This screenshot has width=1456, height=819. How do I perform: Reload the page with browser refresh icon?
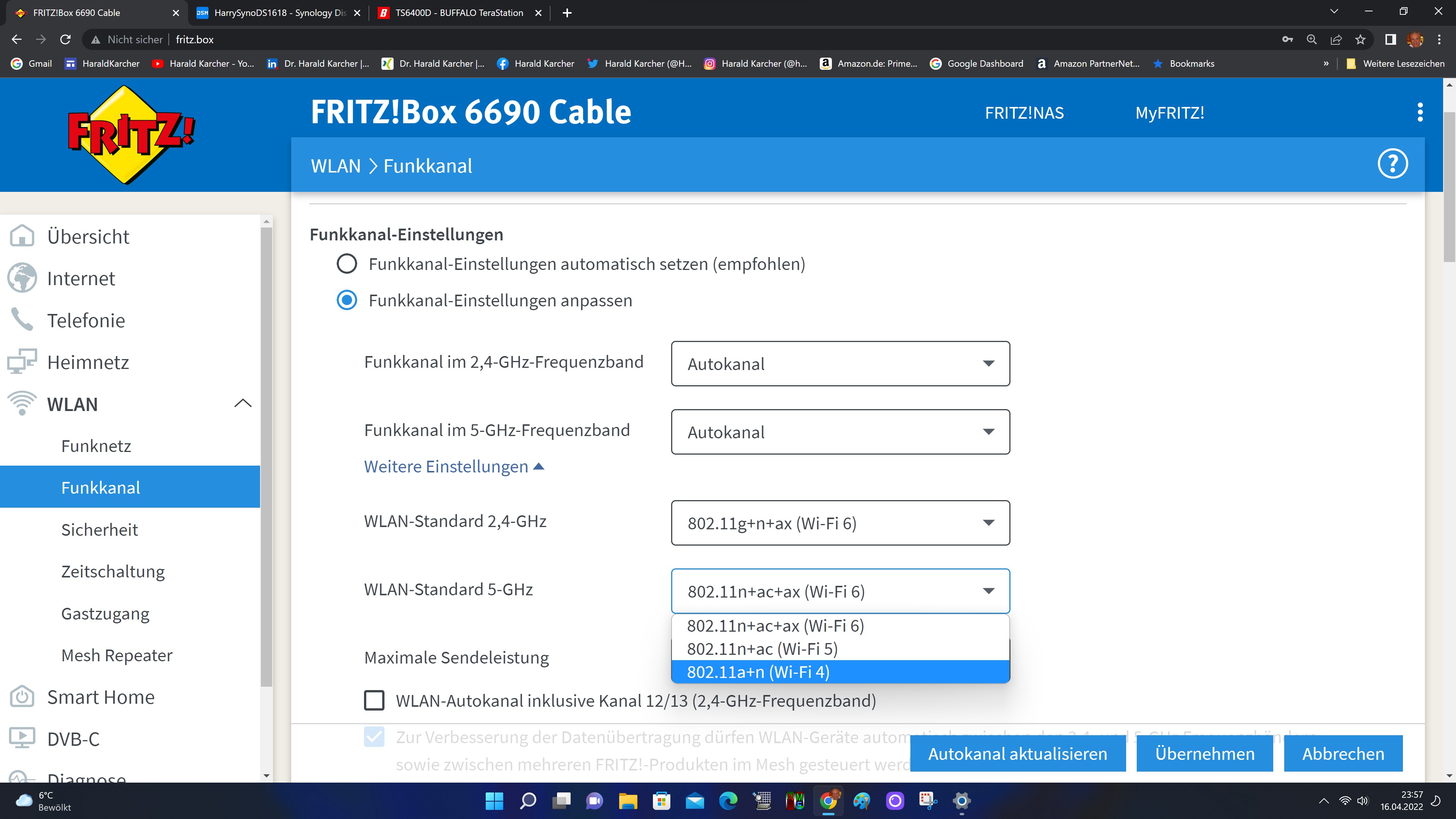66,39
